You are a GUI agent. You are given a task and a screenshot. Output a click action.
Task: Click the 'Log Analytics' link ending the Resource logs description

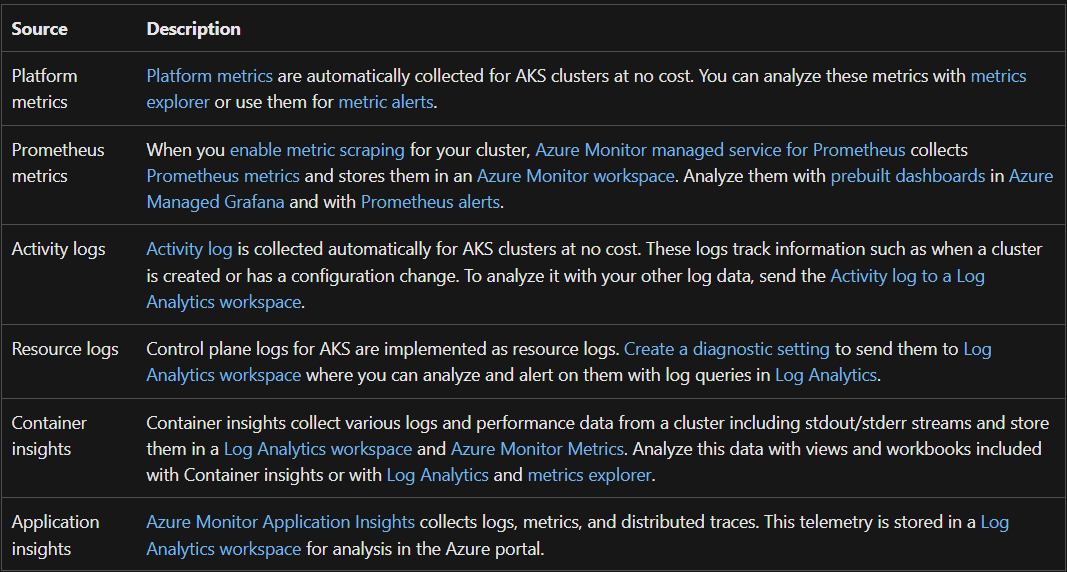tap(826, 375)
